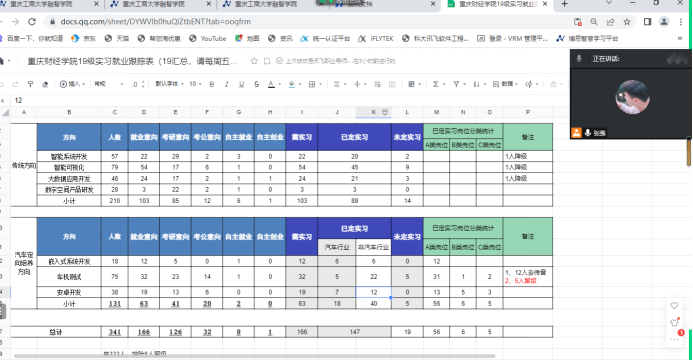Toggle italic text formatting
The image size is (693, 360).
(x=227, y=84)
